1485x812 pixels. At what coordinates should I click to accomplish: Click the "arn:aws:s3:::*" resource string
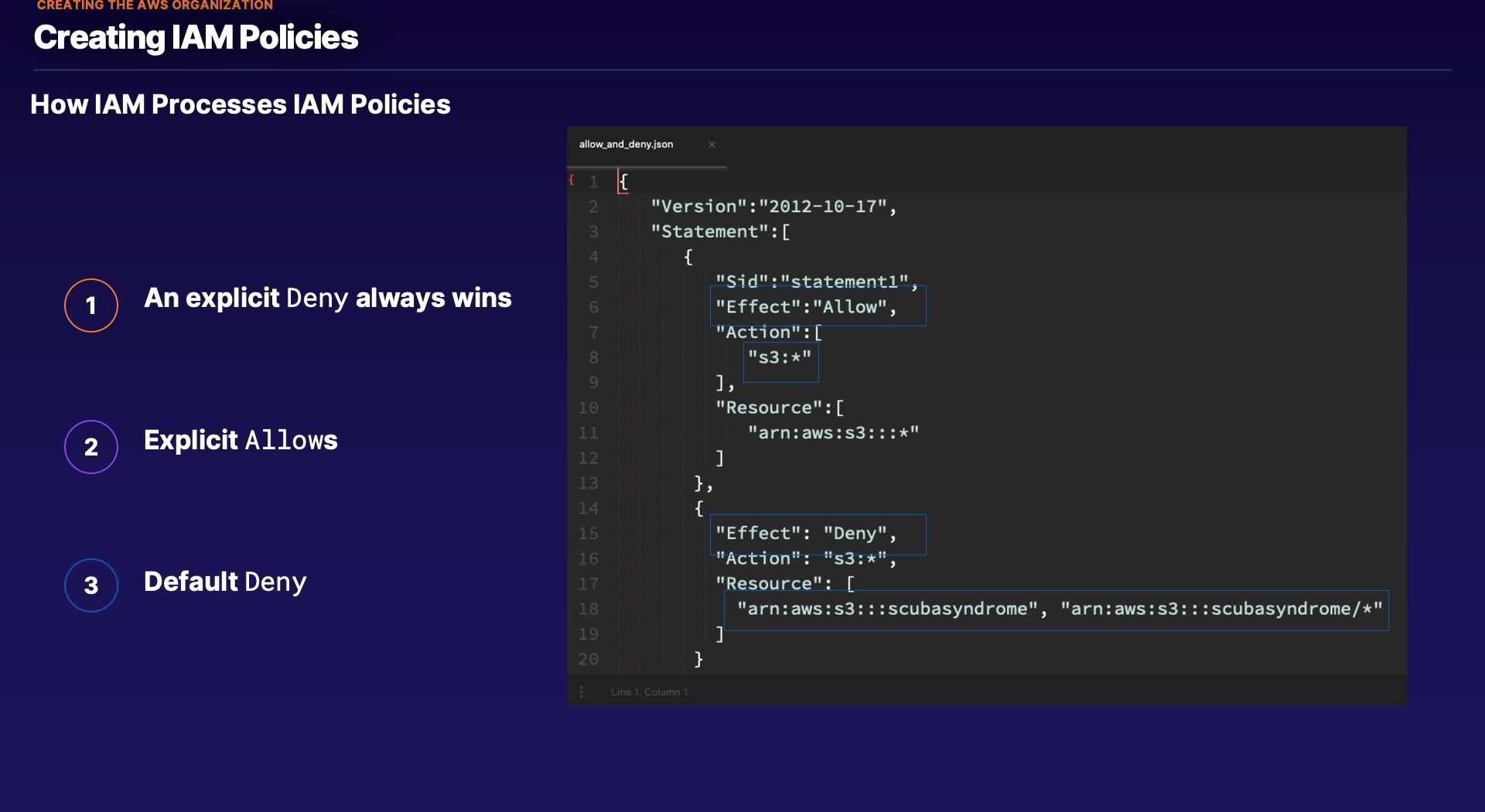[833, 433]
